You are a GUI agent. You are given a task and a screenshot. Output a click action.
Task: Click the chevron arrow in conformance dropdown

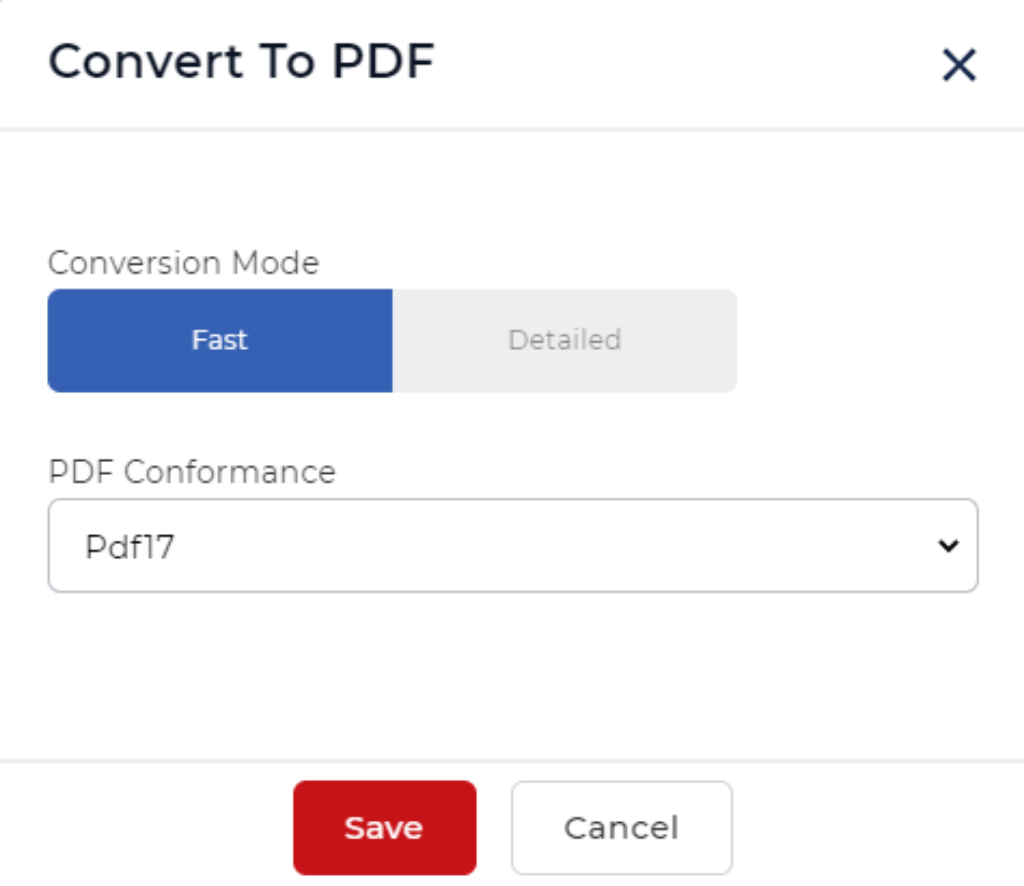[948, 546]
